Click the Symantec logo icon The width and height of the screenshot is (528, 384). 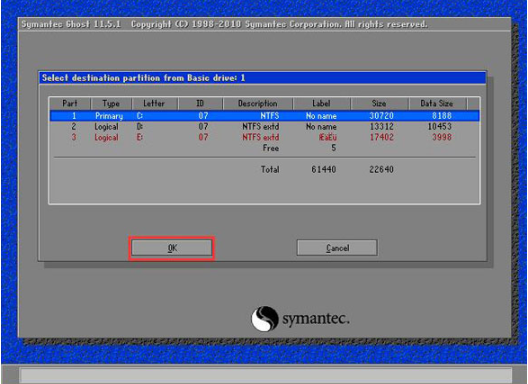(265, 318)
